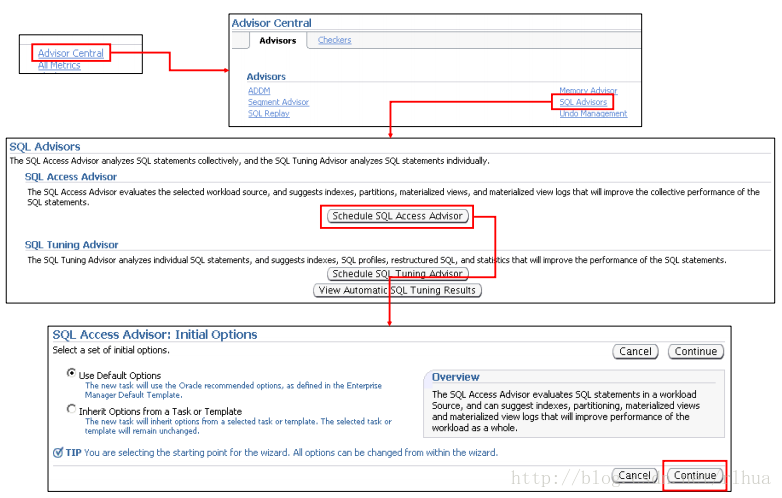
Task: Open the Memory Advisor link
Action: click(588, 90)
